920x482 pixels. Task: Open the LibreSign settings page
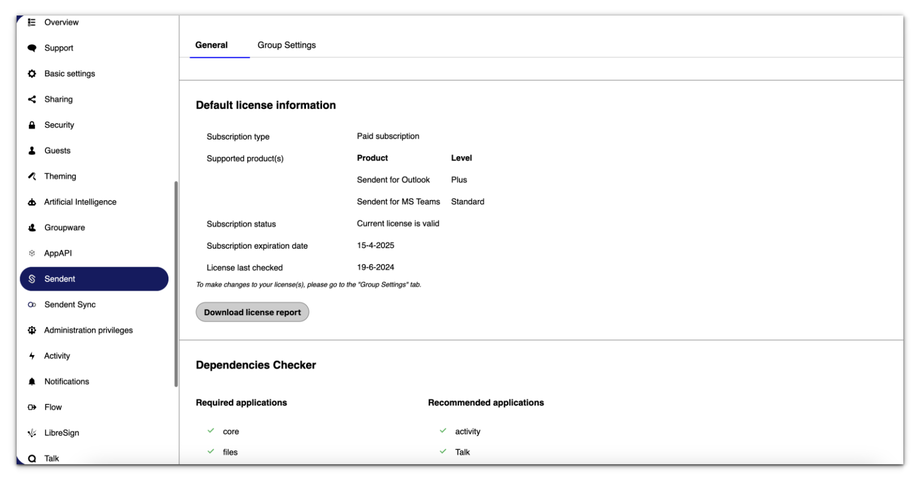point(61,433)
